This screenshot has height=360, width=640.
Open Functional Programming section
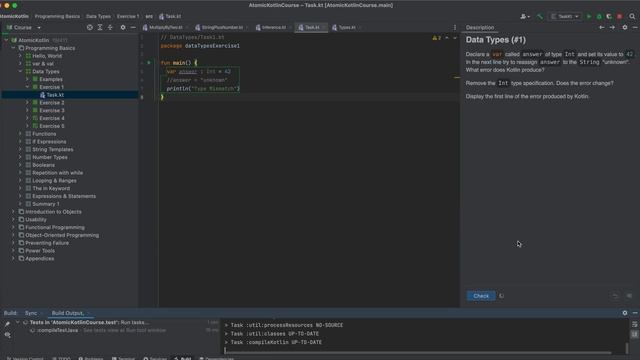[x=55, y=227]
